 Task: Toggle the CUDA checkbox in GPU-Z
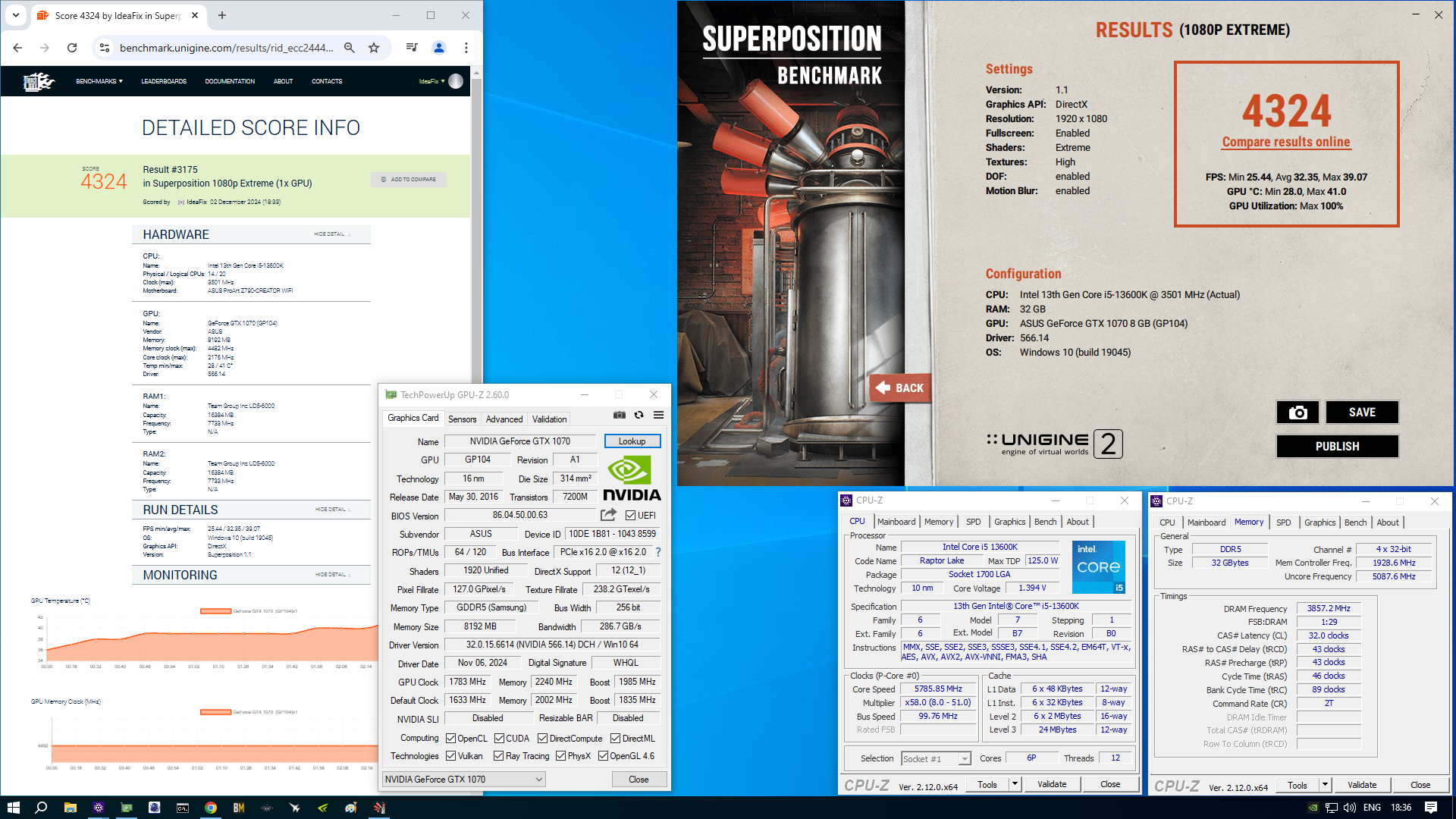[499, 739]
